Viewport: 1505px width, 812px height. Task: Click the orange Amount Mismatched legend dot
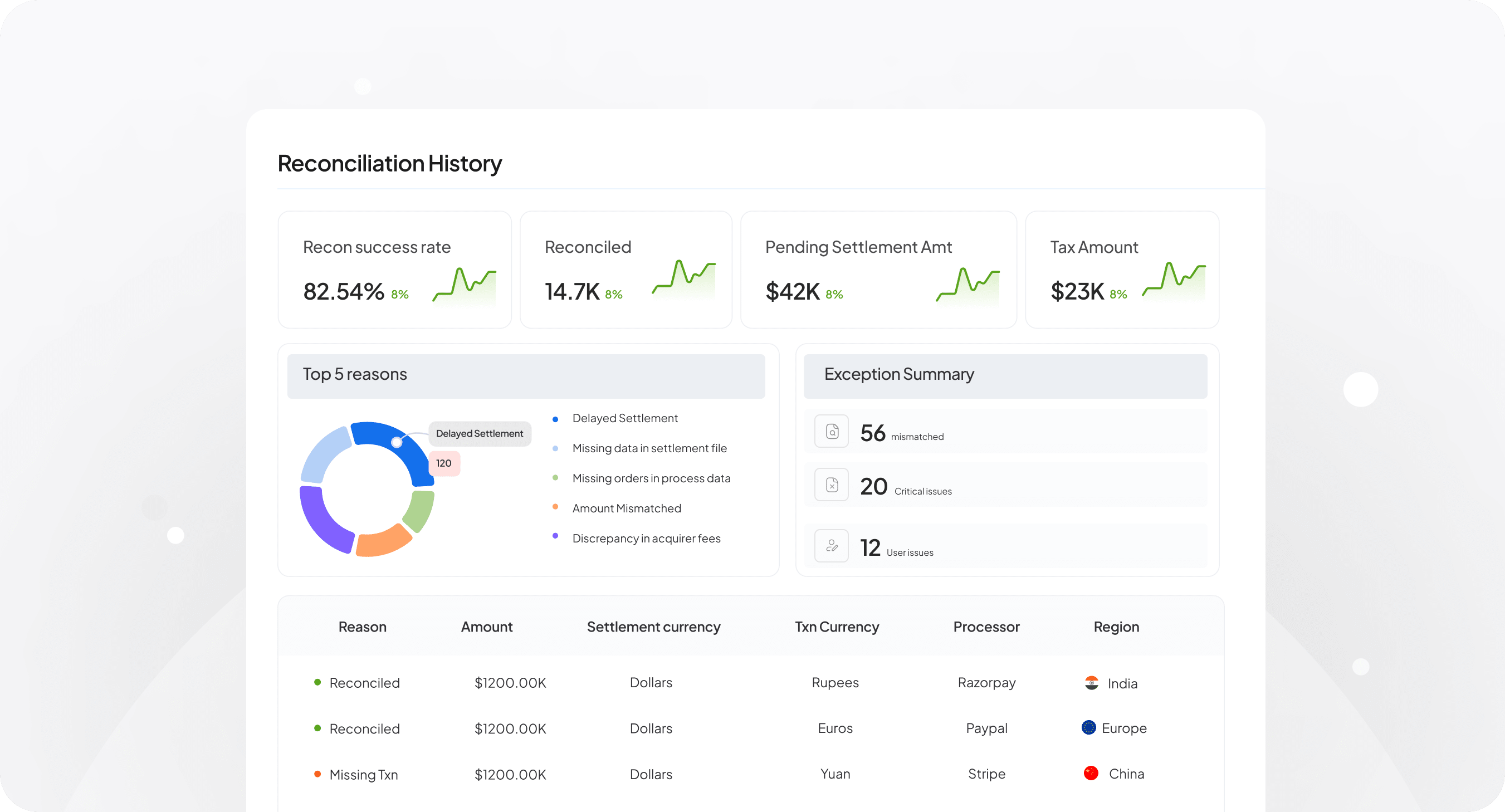[x=555, y=507]
